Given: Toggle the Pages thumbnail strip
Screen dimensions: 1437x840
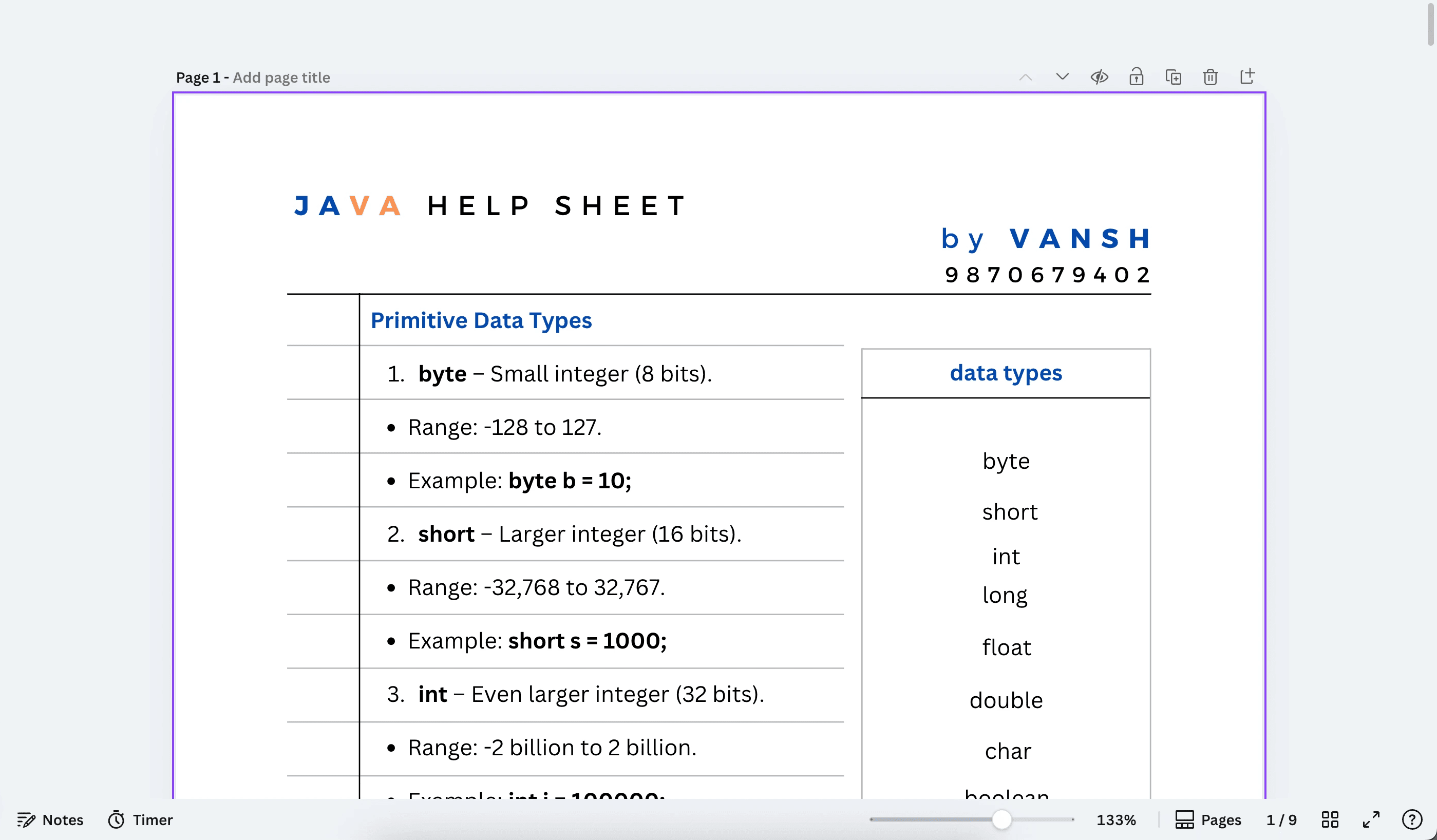Looking at the screenshot, I should (1208, 819).
